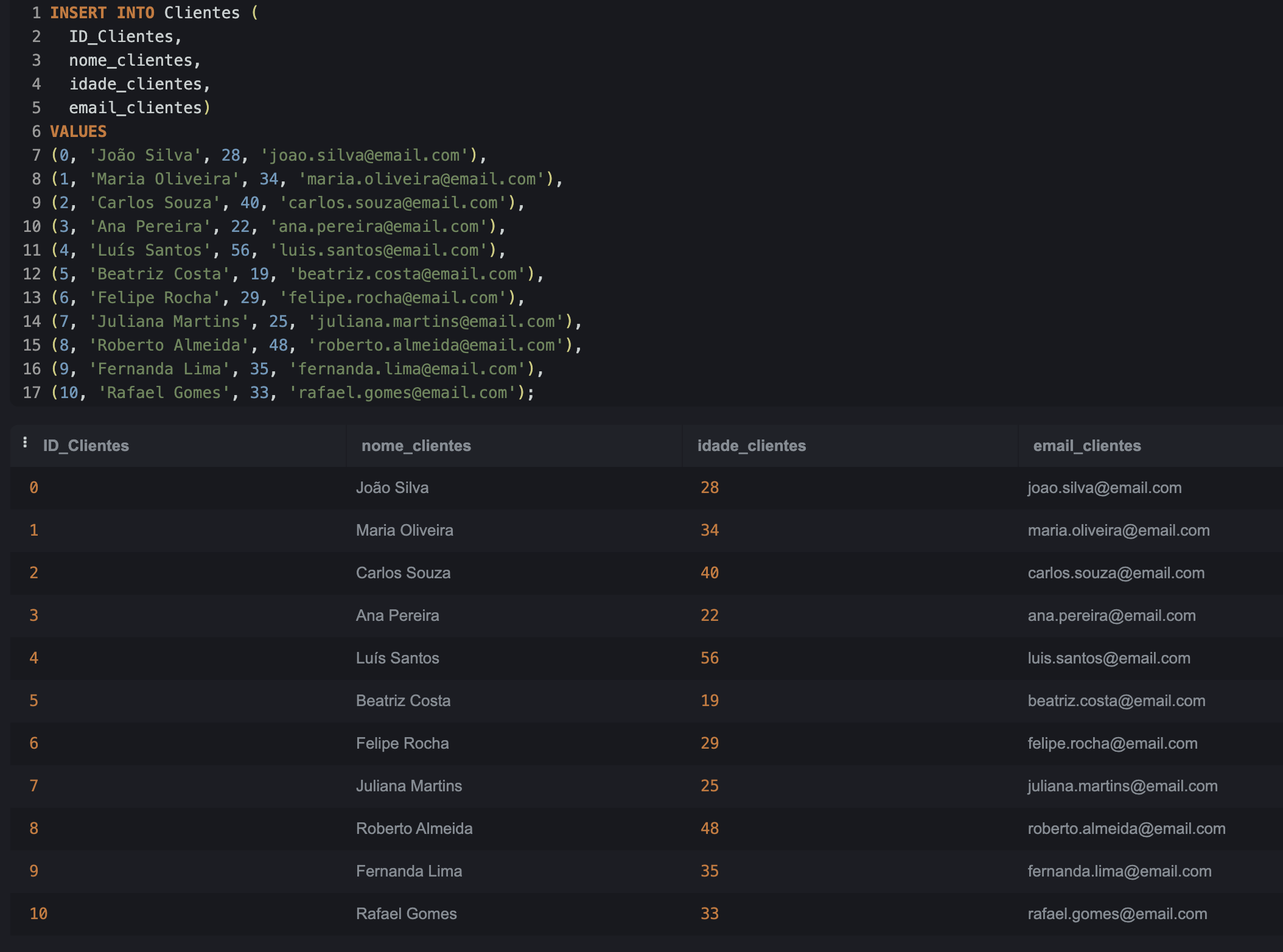Viewport: 1283px width, 952px height.
Task: Click 'email_clientes)' on editor line 5
Action: click(x=140, y=108)
